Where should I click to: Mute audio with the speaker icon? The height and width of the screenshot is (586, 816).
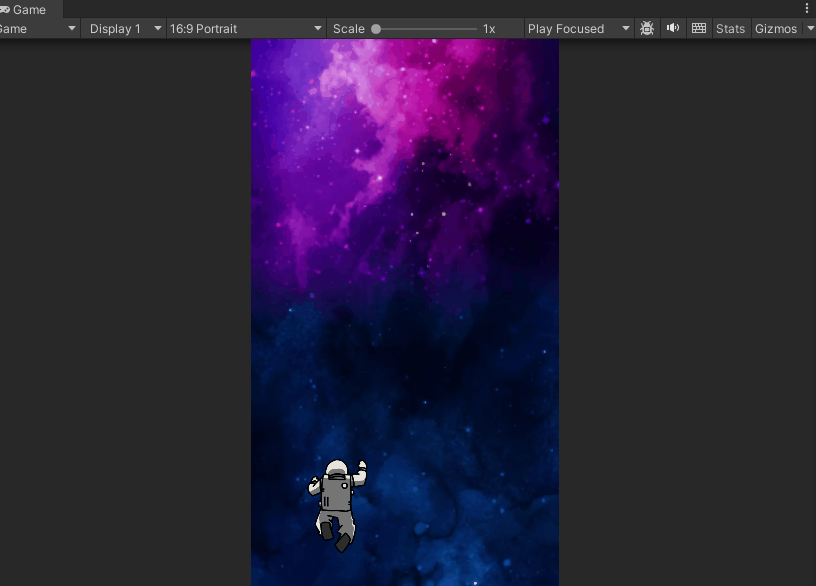point(673,28)
